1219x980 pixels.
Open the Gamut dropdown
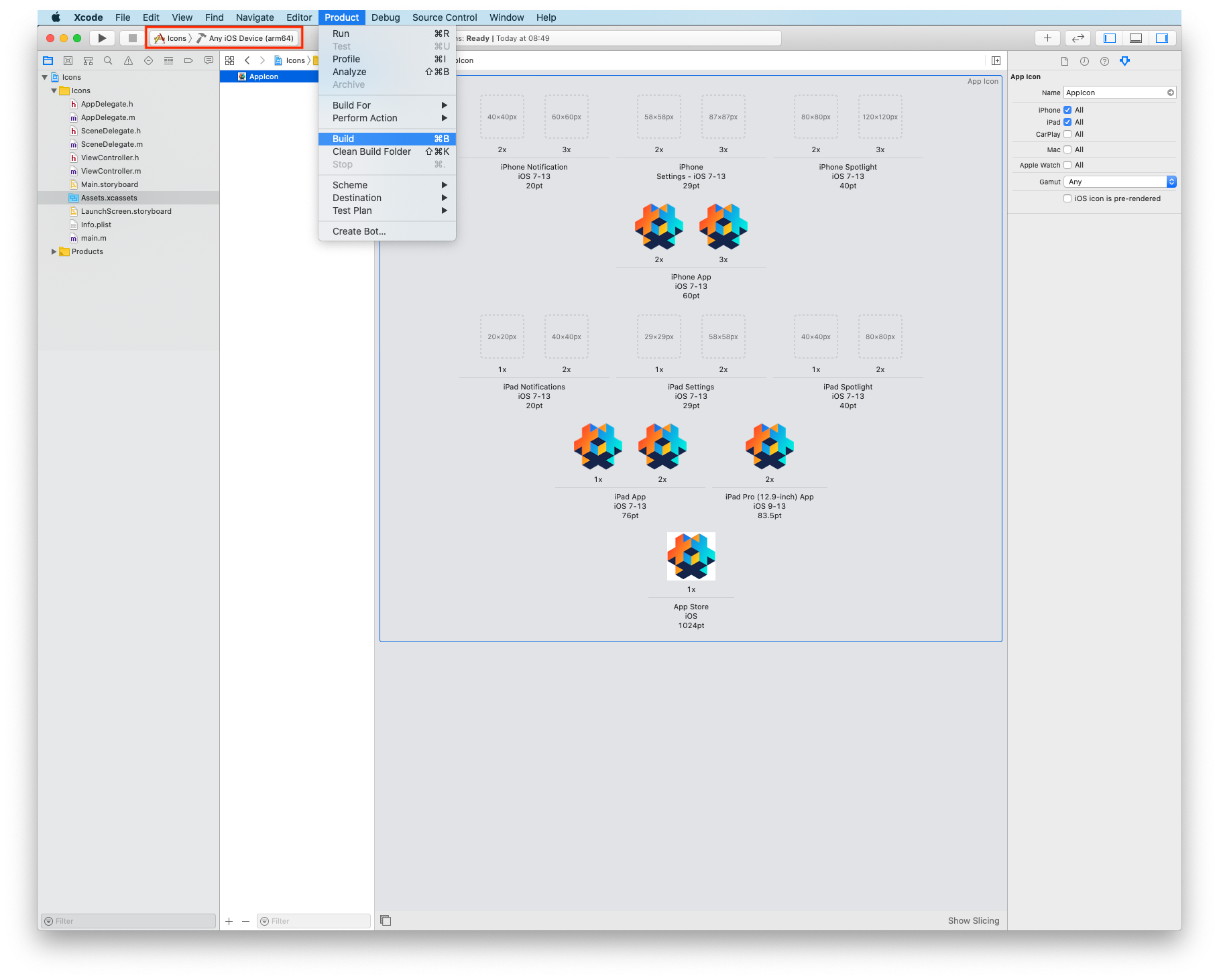coord(1120,182)
